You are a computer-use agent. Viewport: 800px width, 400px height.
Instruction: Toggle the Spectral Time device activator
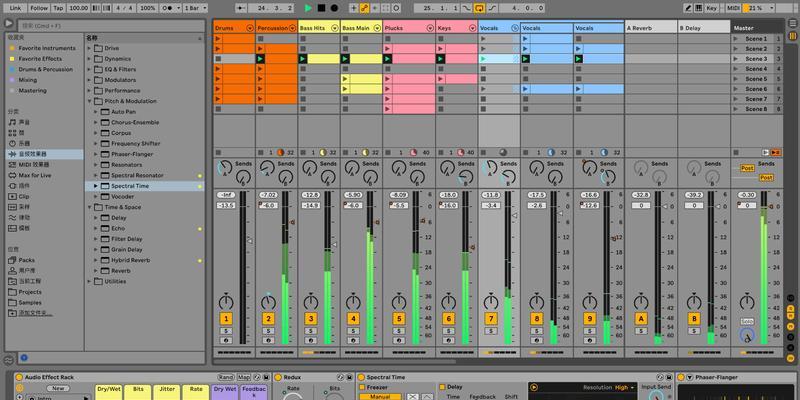coord(361,377)
